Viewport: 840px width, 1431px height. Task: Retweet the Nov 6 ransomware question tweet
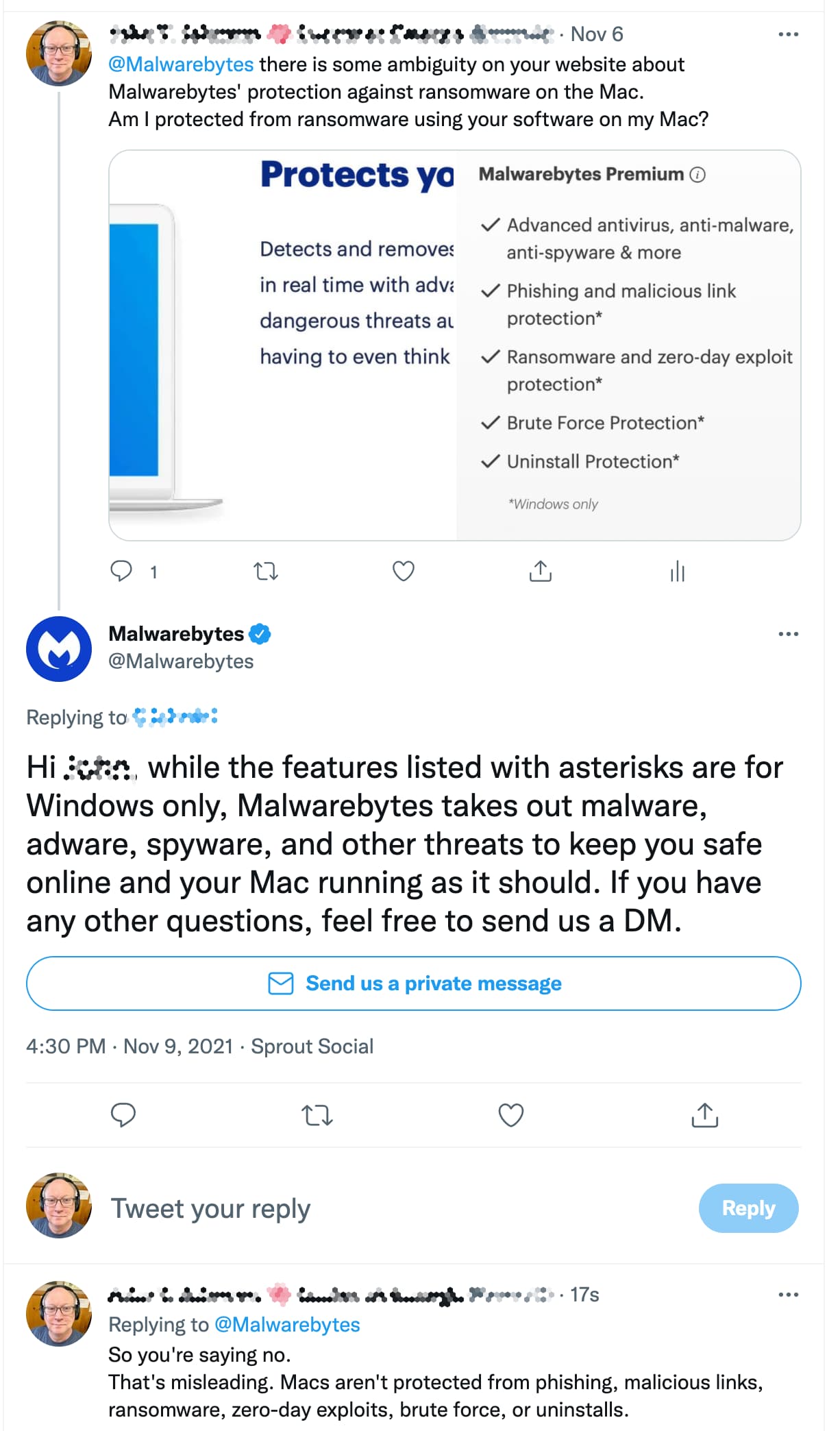[x=265, y=571]
